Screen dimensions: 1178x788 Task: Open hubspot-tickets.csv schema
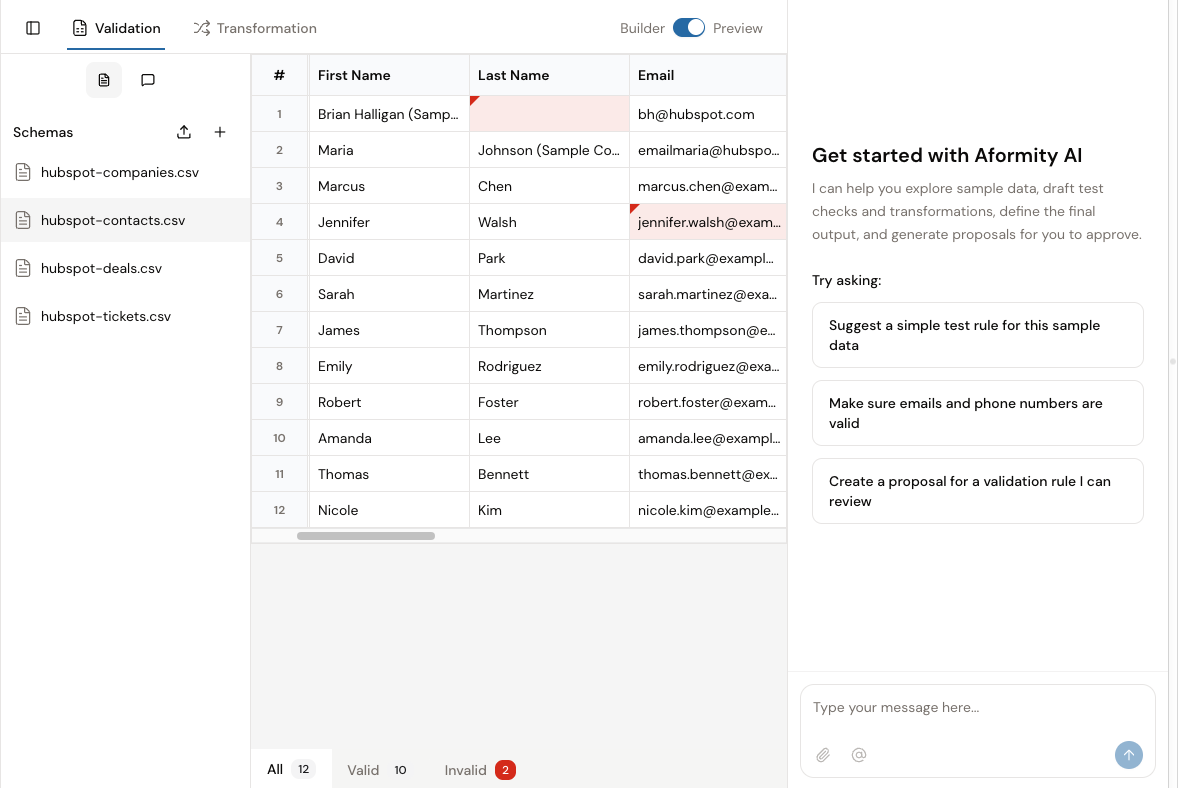[125, 316]
